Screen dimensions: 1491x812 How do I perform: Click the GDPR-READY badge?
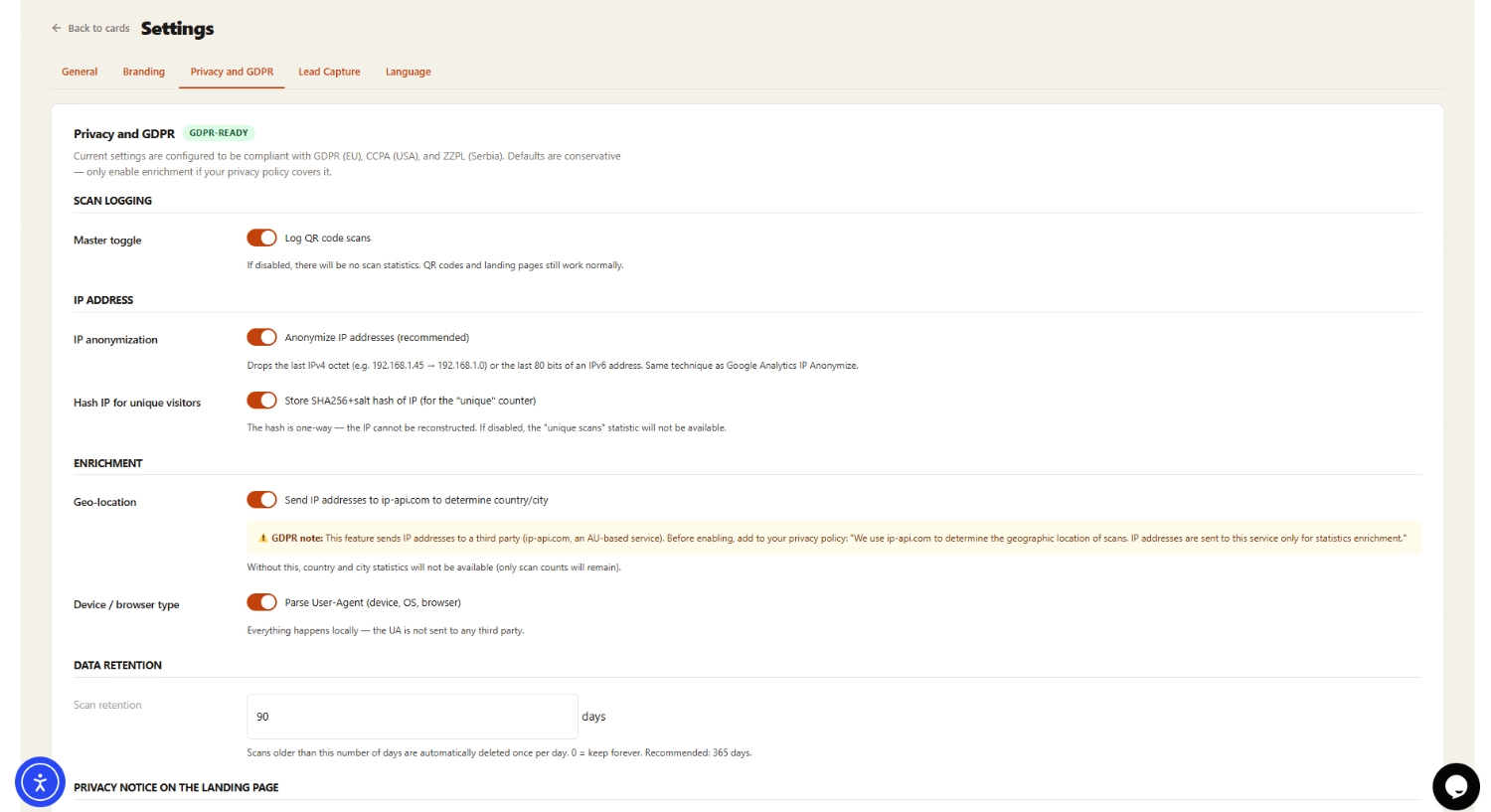pos(219,133)
